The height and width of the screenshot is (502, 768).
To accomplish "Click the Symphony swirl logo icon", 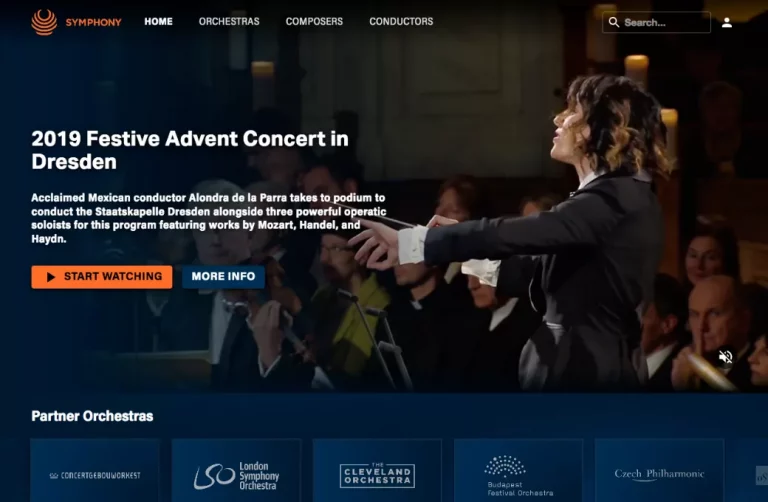I will tap(44, 22).
